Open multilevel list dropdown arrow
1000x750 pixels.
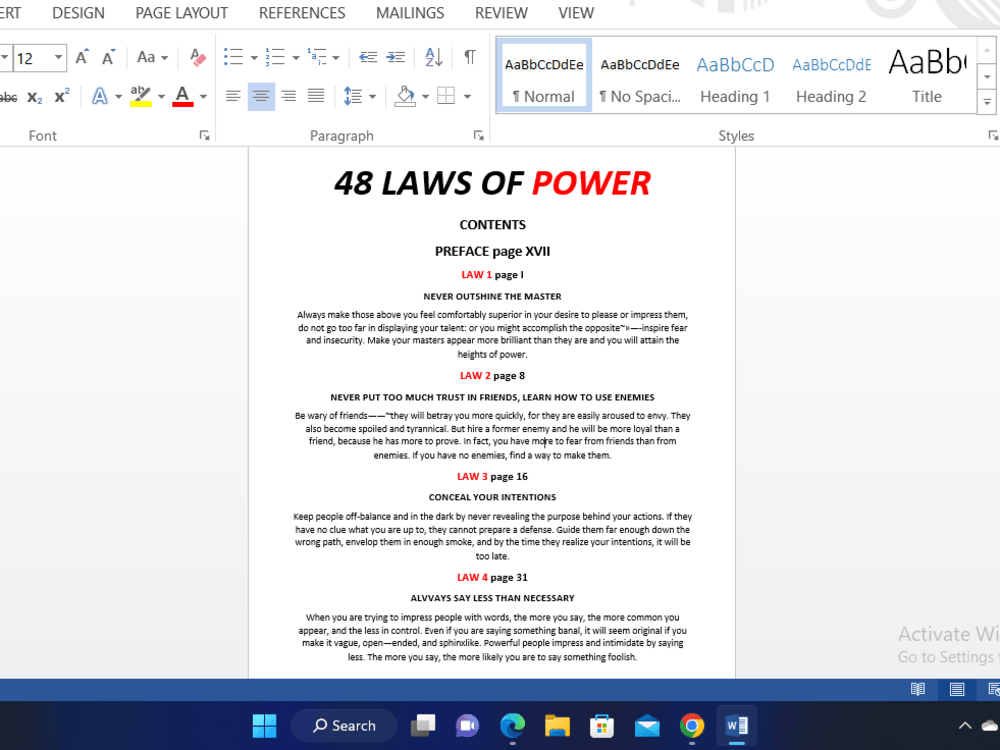(x=336, y=58)
